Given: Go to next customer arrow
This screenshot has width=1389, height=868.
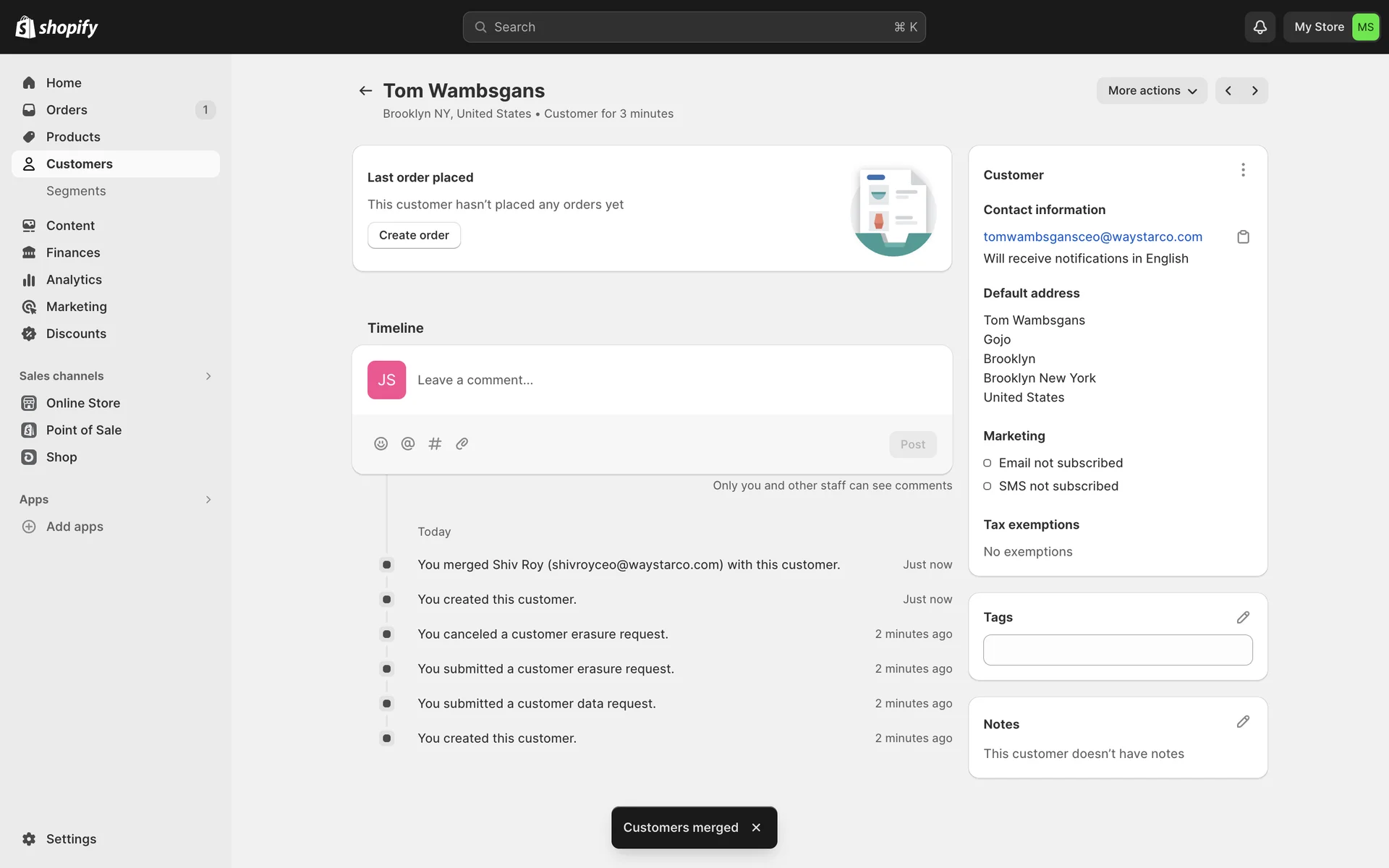Looking at the screenshot, I should click(x=1255, y=90).
